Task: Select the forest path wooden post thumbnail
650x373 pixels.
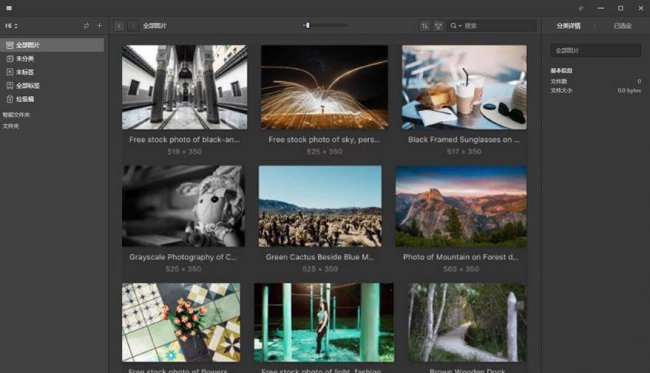Action: (467, 322)
